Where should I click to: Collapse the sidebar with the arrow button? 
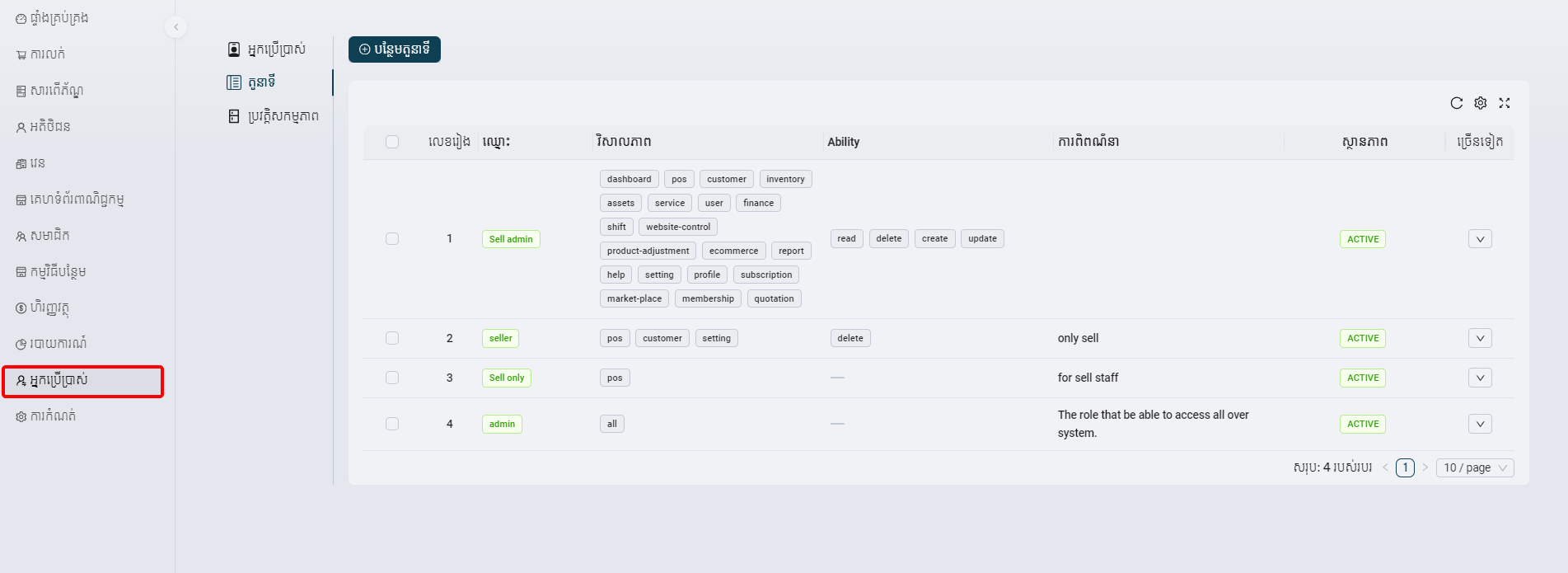pyautogui.click(x=176, y=27)
